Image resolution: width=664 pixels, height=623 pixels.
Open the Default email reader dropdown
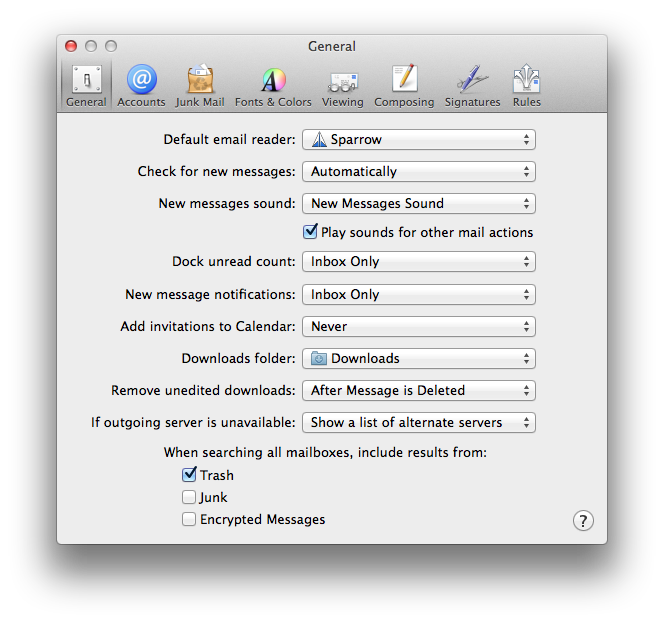pyautogui.click(x=419, y=140)
